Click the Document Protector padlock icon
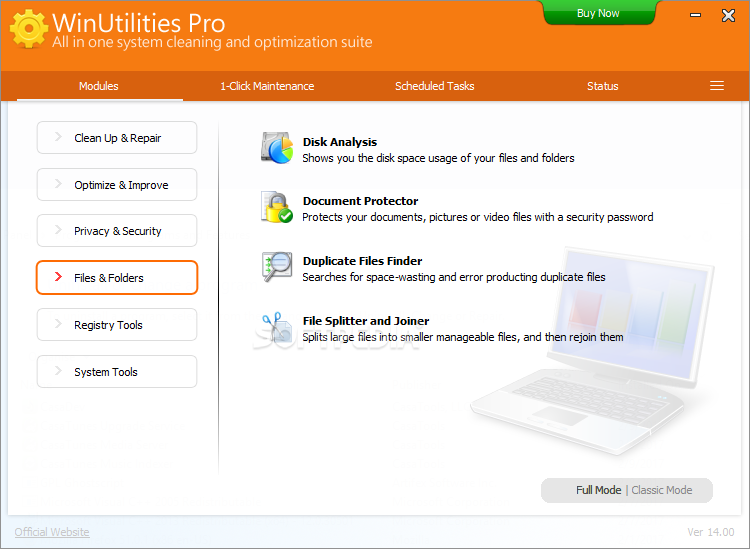Screen dimensions: 750x549 [x=277, y=207]
